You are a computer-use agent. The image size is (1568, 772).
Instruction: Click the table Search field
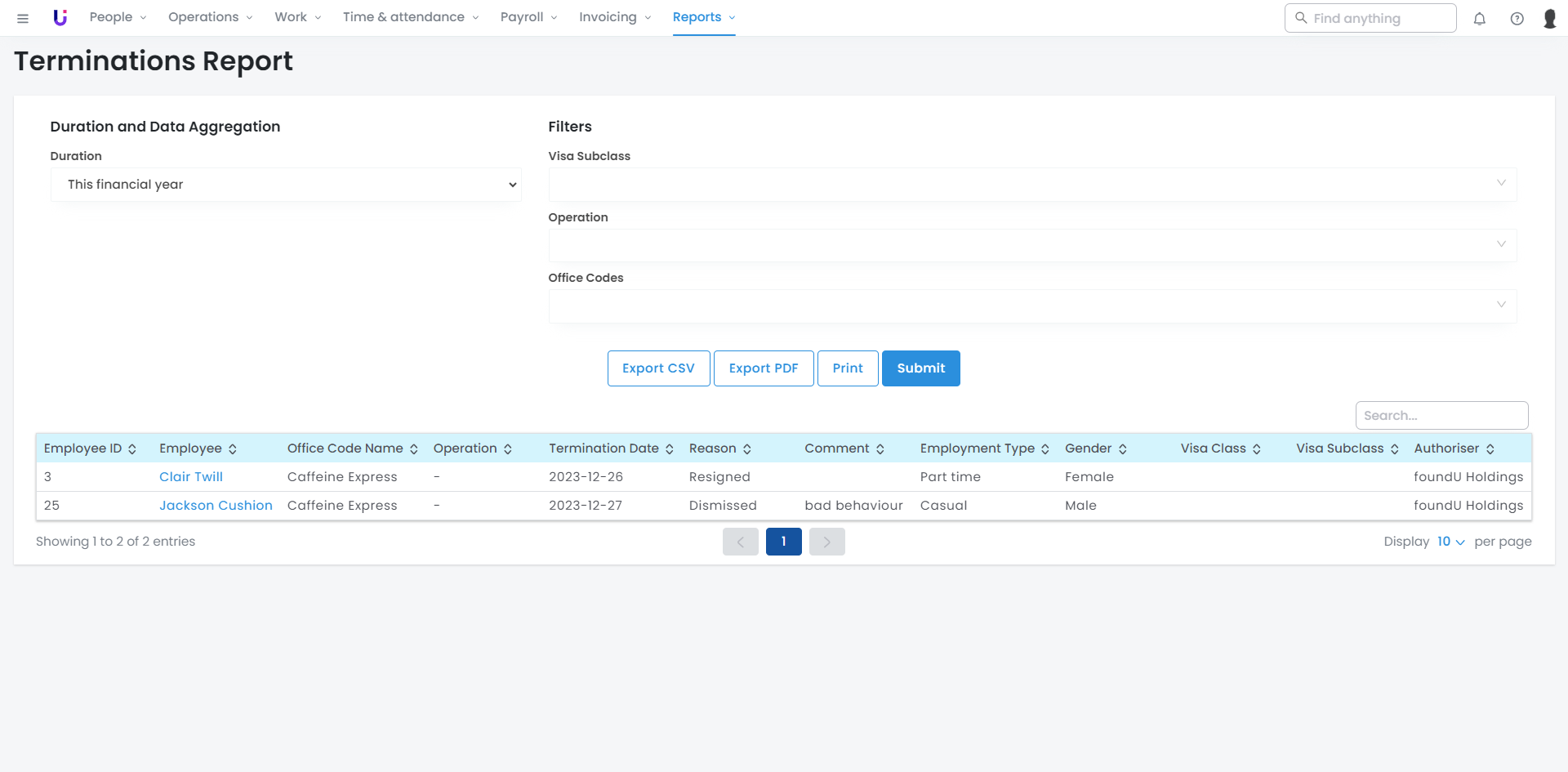[1441, 416]
